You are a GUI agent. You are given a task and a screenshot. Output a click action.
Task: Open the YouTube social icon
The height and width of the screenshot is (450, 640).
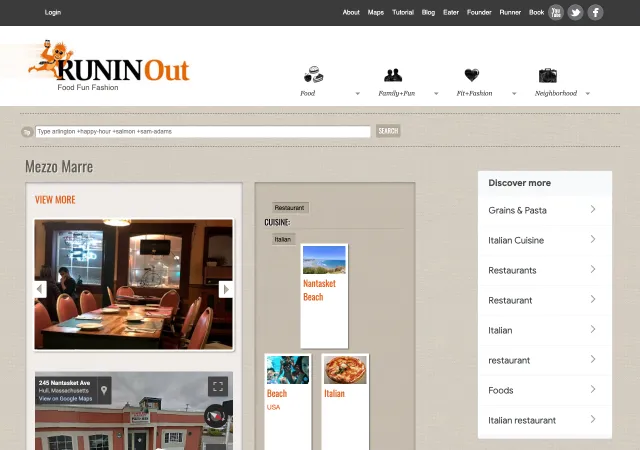point(556,13)
